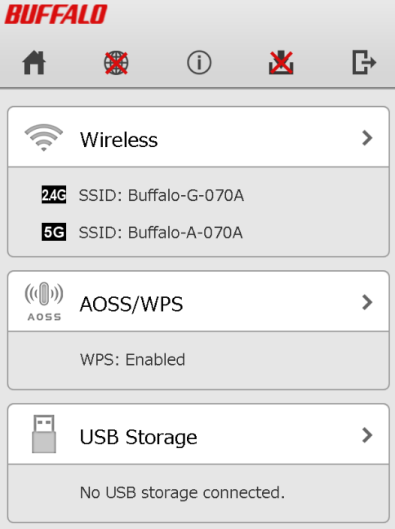Click the logout door-arrow icon
395x529 pixels.
pyautogui.click(x=364, y=62)
